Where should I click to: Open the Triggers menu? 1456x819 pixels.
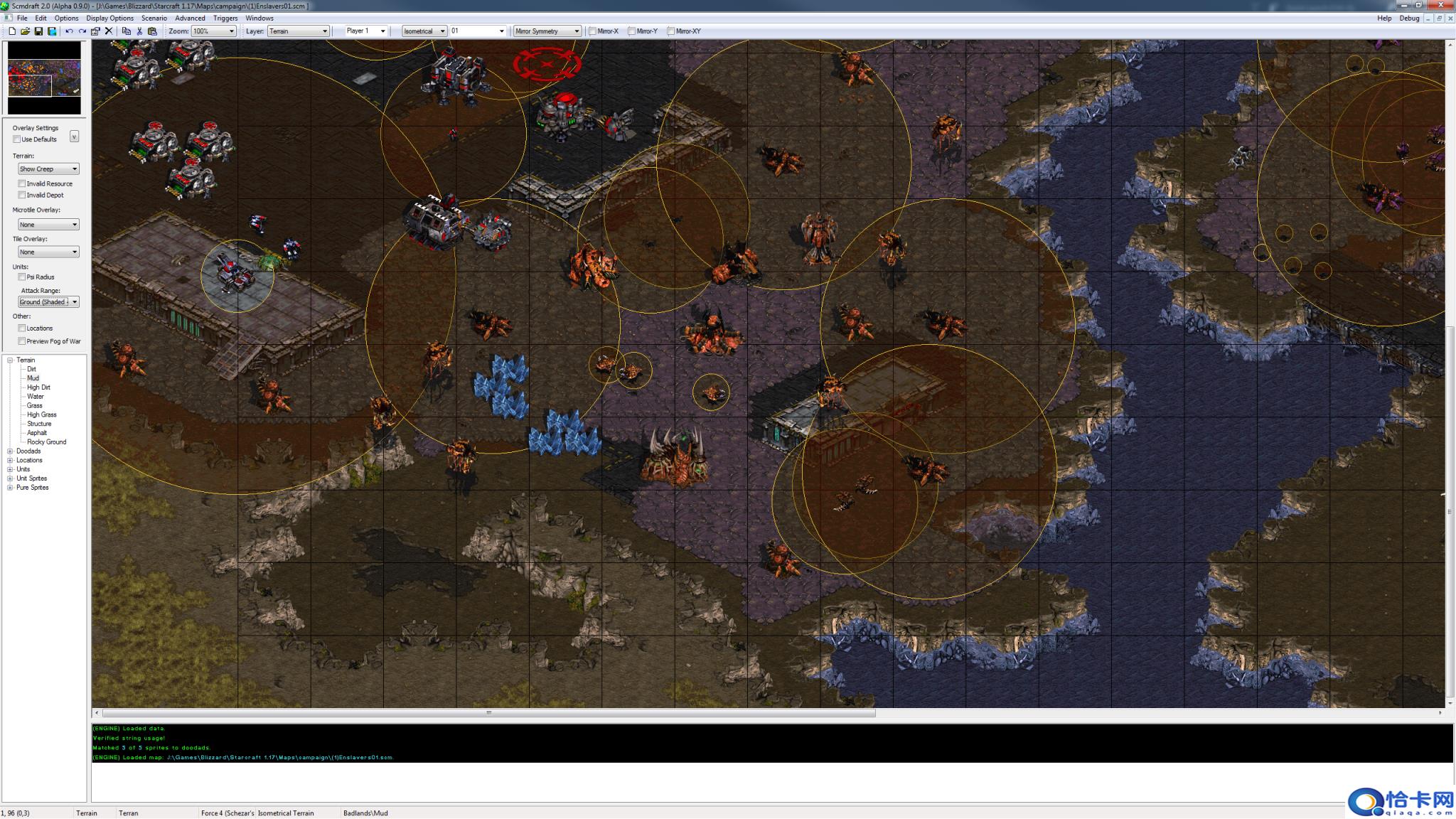pos(225,18)
